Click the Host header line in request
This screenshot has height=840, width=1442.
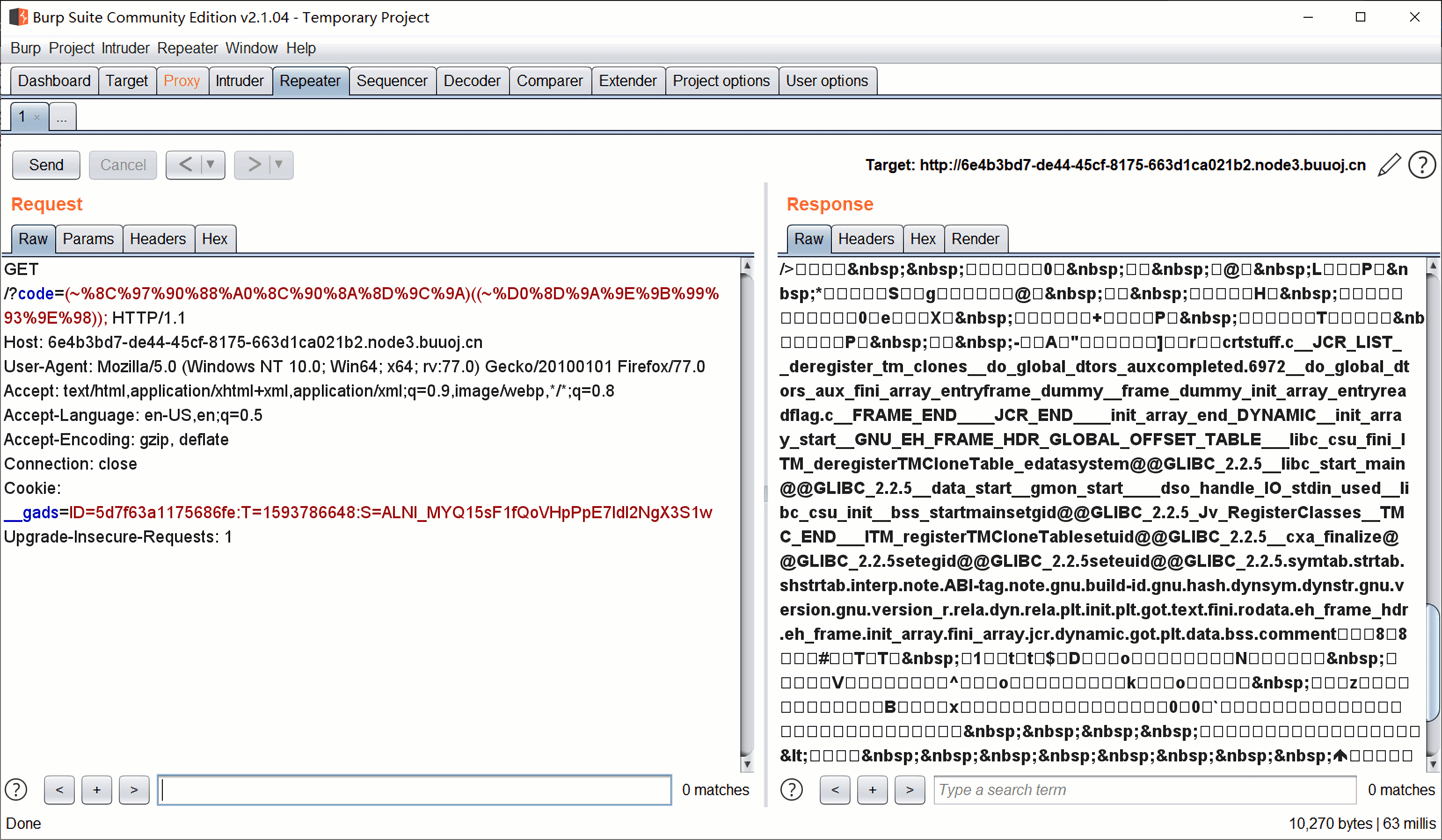click(x=243, y=342)
